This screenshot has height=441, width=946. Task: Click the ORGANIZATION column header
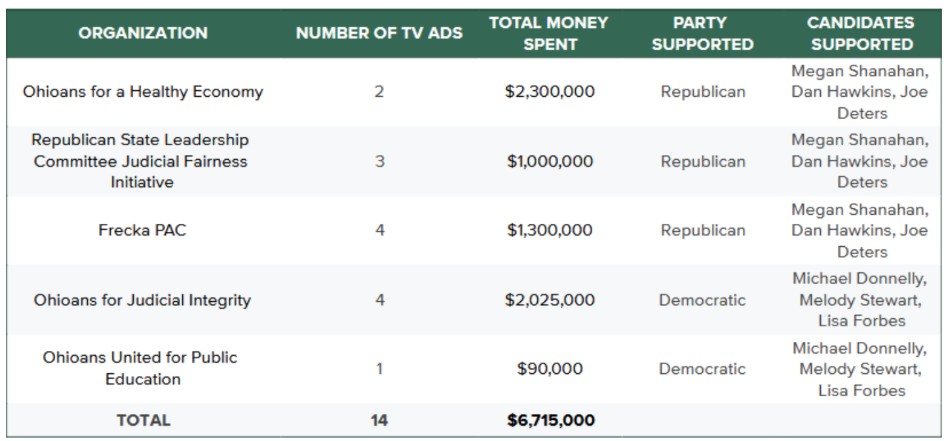[x=143, y=33]
